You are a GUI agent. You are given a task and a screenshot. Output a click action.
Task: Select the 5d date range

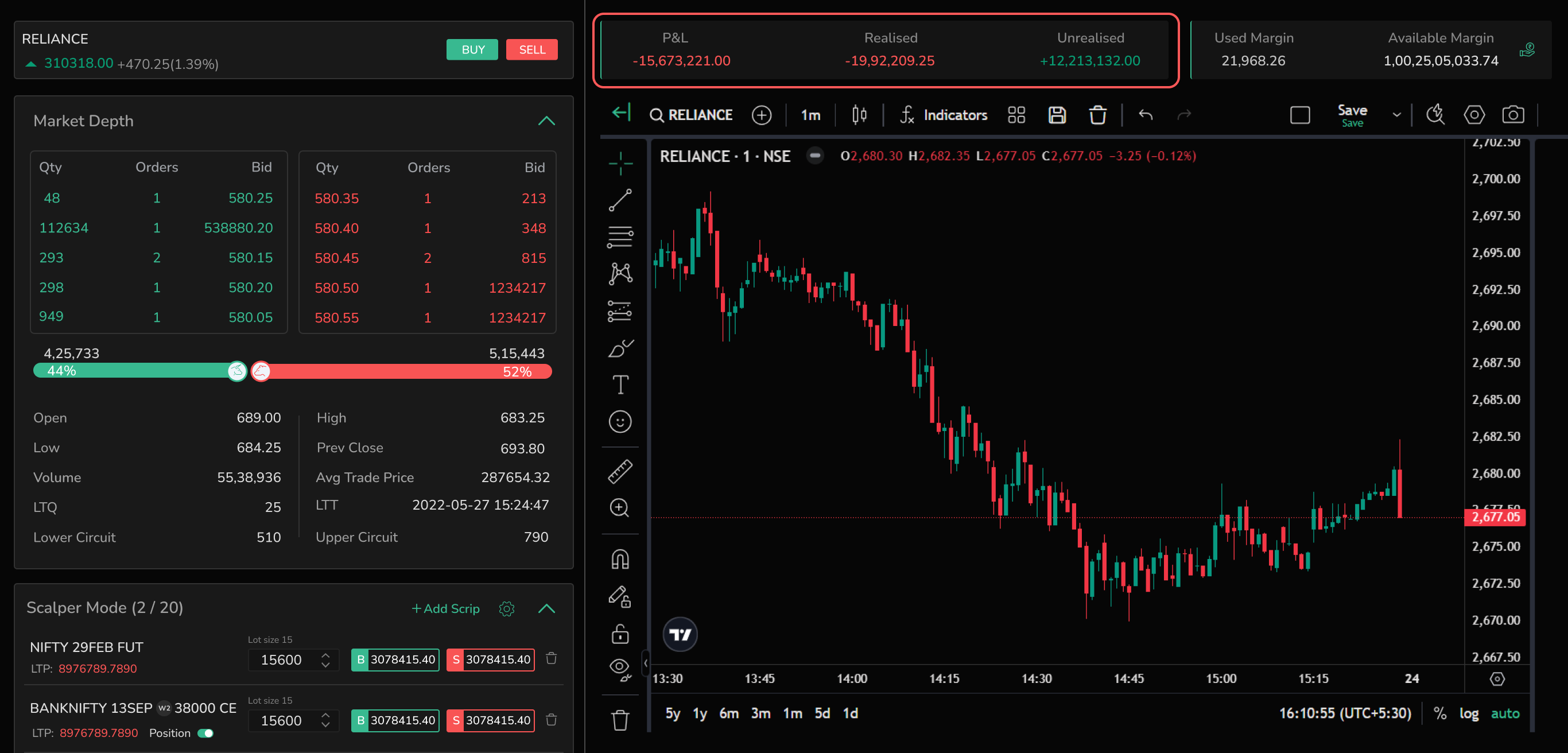pos(822,713)
